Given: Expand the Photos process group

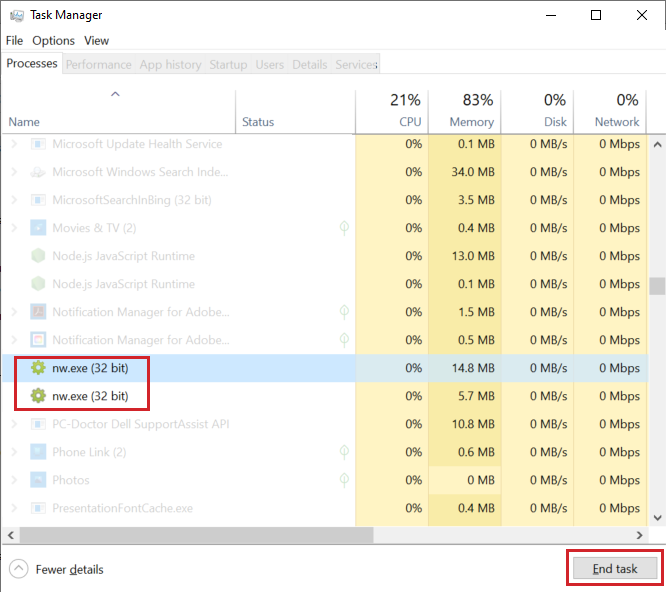Looking at the screenshot, I should 14,480.
